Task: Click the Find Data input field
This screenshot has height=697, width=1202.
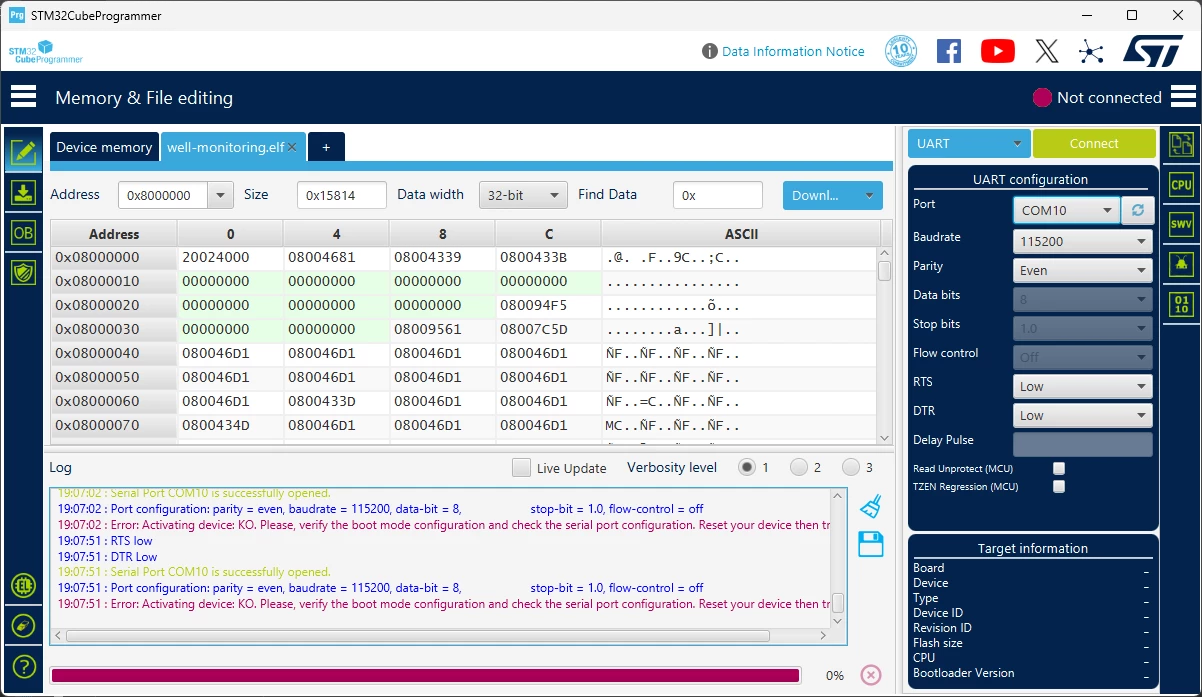Action: point(718,196)
